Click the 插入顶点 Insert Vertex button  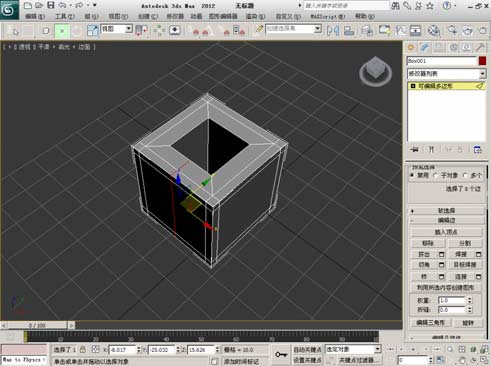point(446,232)
